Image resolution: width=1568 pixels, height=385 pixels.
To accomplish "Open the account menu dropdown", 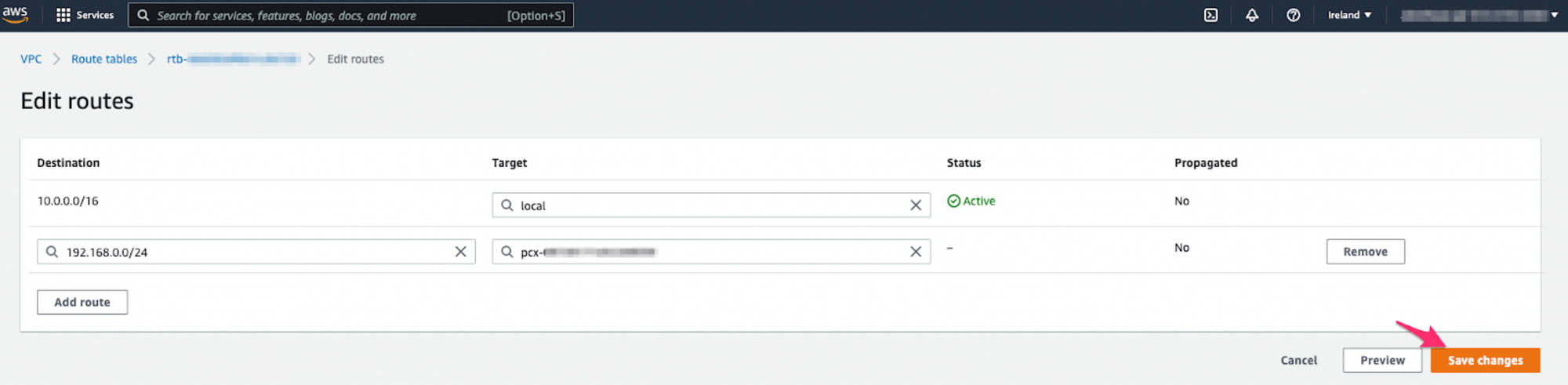I will point(1479,15).
